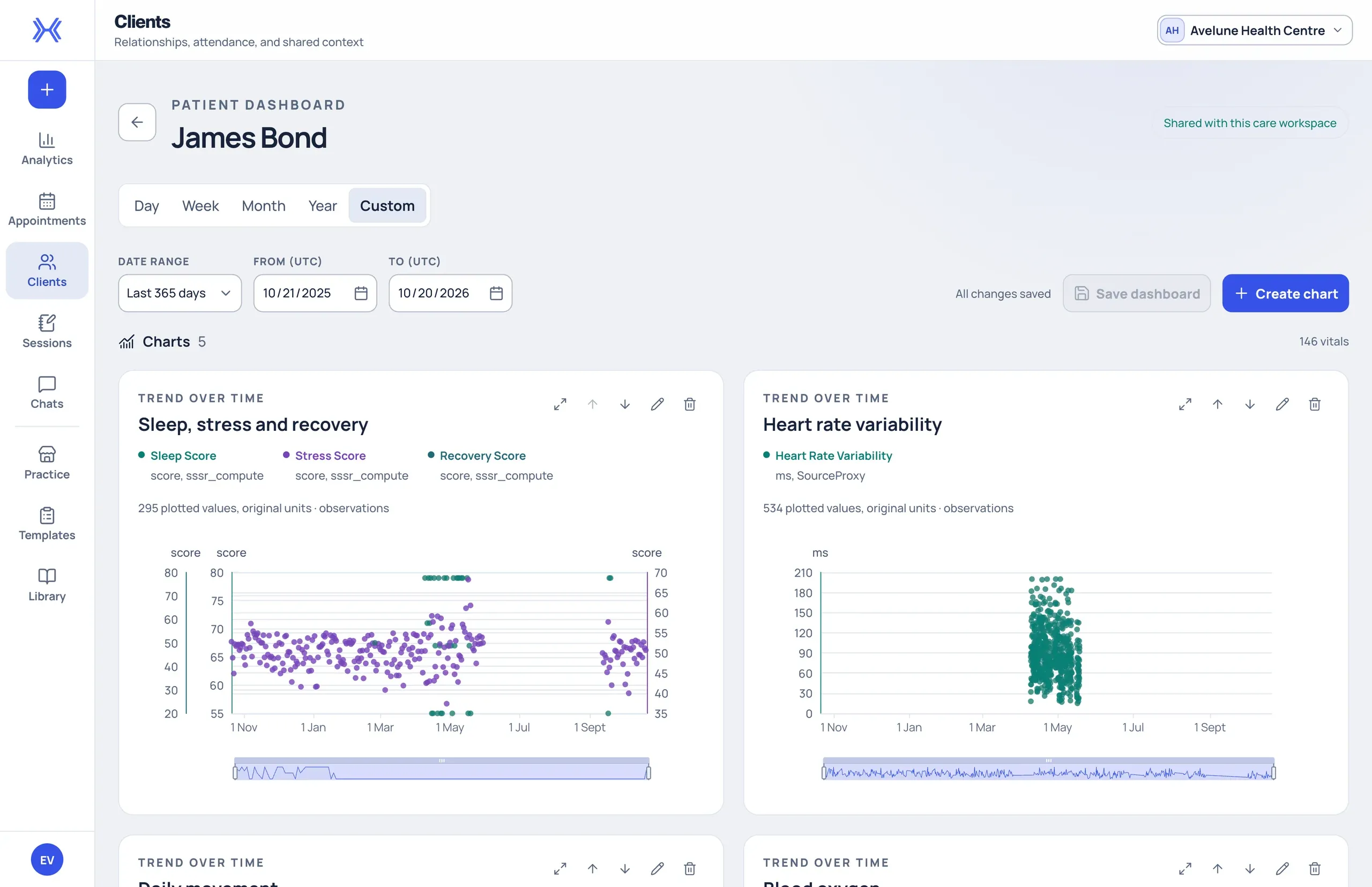Expand the Sleep, stress and recovery chart
This screenshot has width=1372, height=887.
point(560,404)
